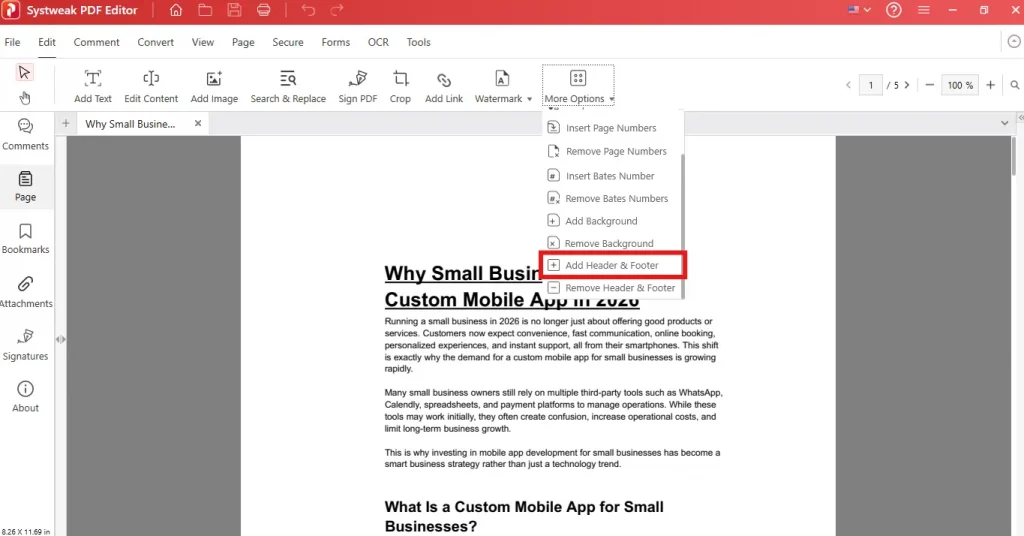This screenshot has width=1024, height=536.
Task: Go to previous page arrow
Action: (x=848, y=85)
